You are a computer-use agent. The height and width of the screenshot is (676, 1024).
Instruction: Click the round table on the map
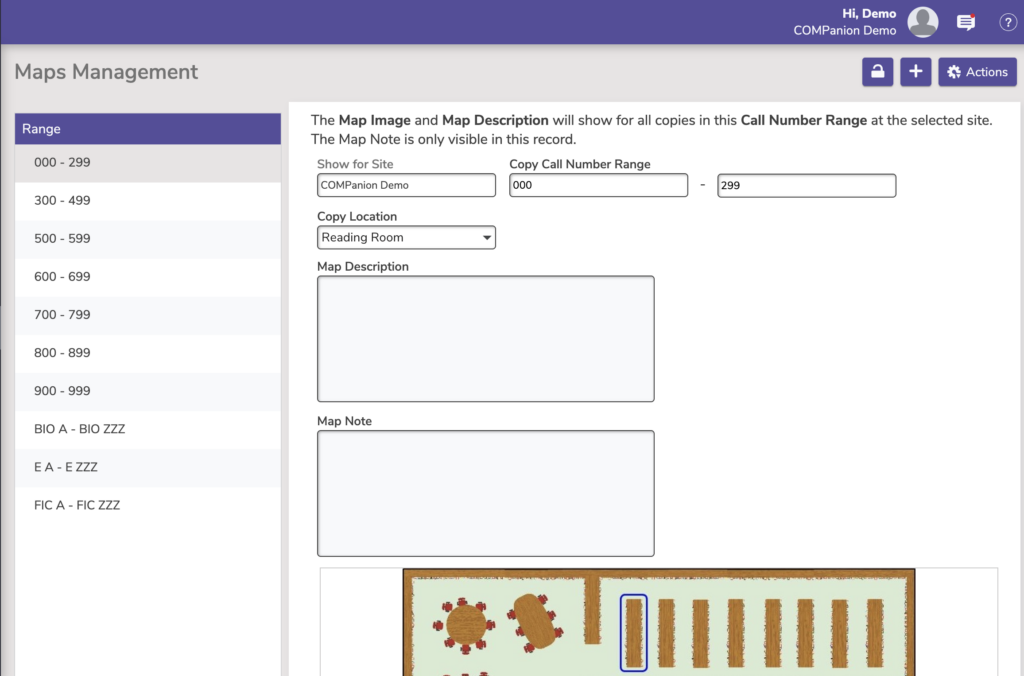pos(465,624)
